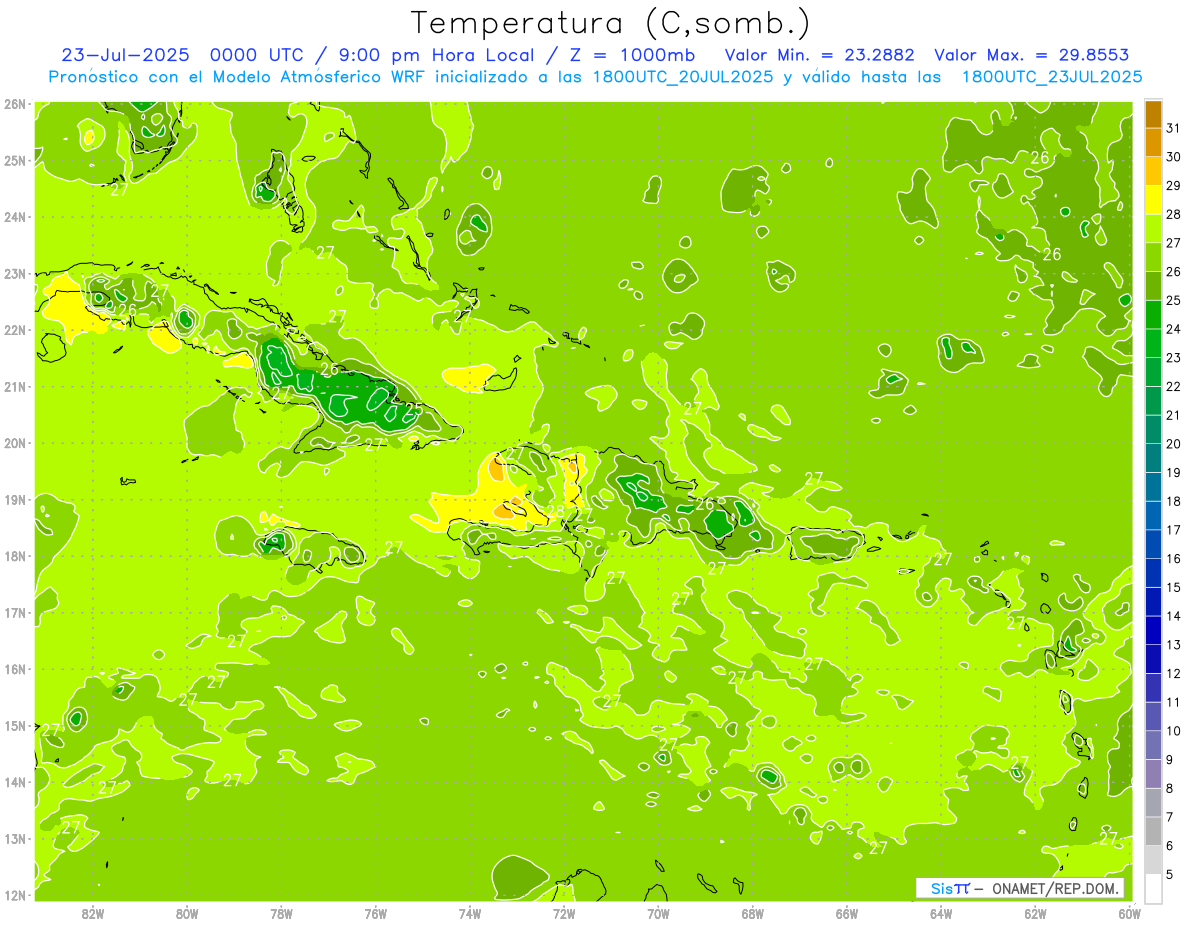Click the gray colorbar band between 7 and 8
Screen dimensions: 1200x927
pyautogui.click(x=1153, y=802)
